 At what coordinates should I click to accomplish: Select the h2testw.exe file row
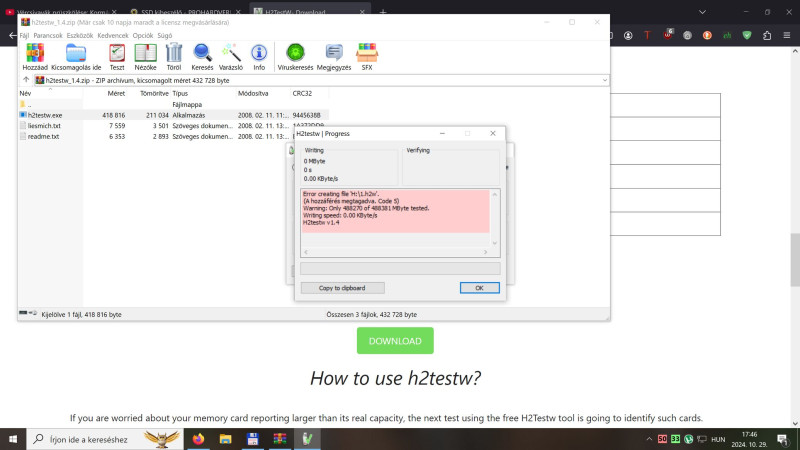173,115
